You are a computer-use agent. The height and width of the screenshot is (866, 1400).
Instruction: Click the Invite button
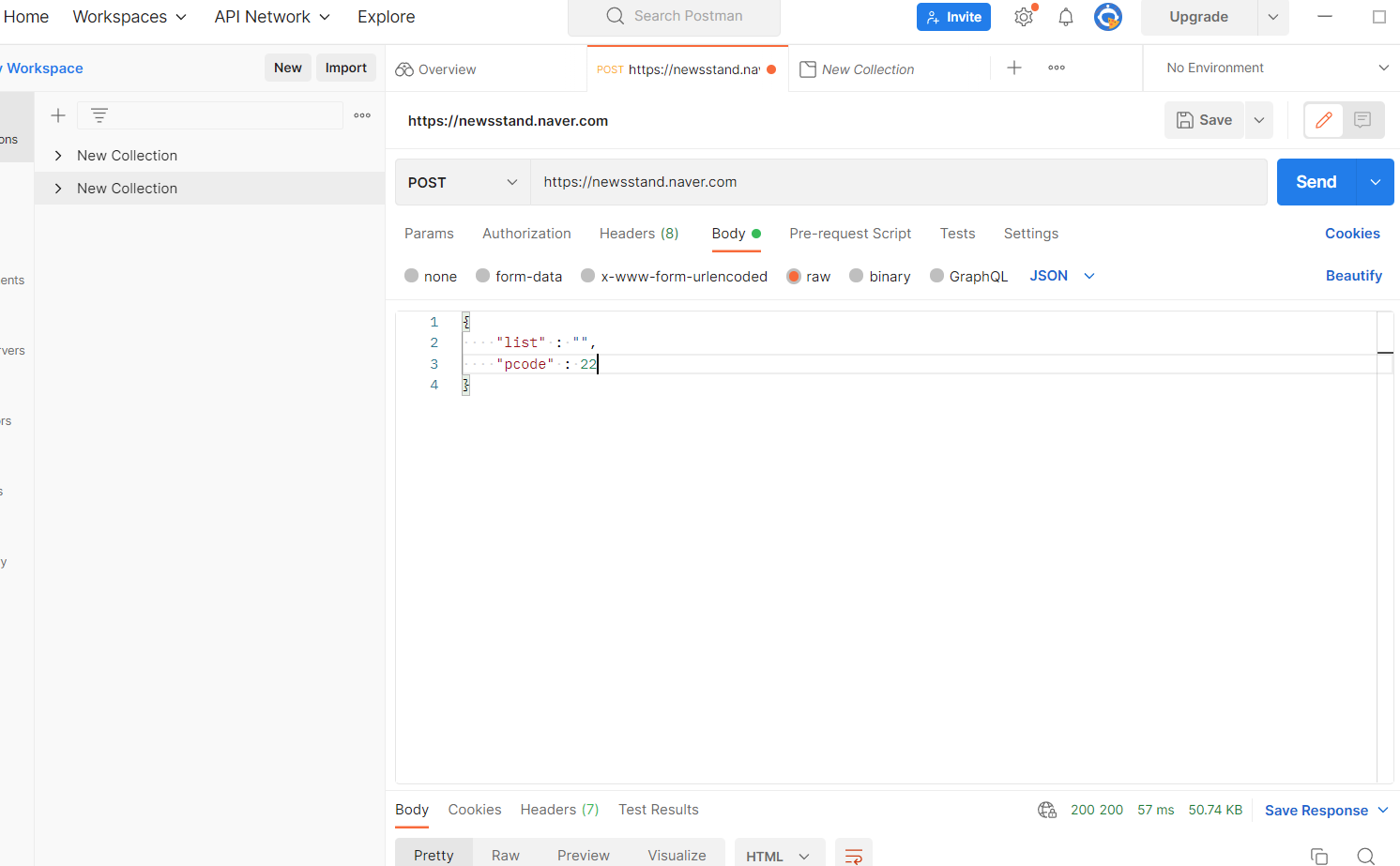pyautogui.click(x=953, y=17)
